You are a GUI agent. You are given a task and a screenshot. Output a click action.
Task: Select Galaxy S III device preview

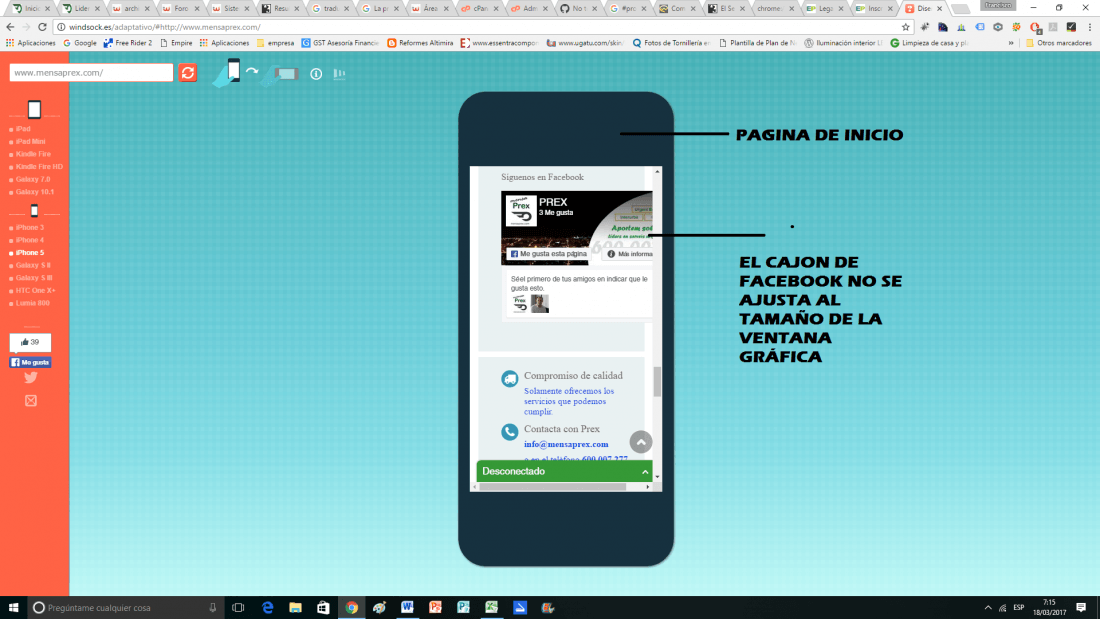click(34, 278)
